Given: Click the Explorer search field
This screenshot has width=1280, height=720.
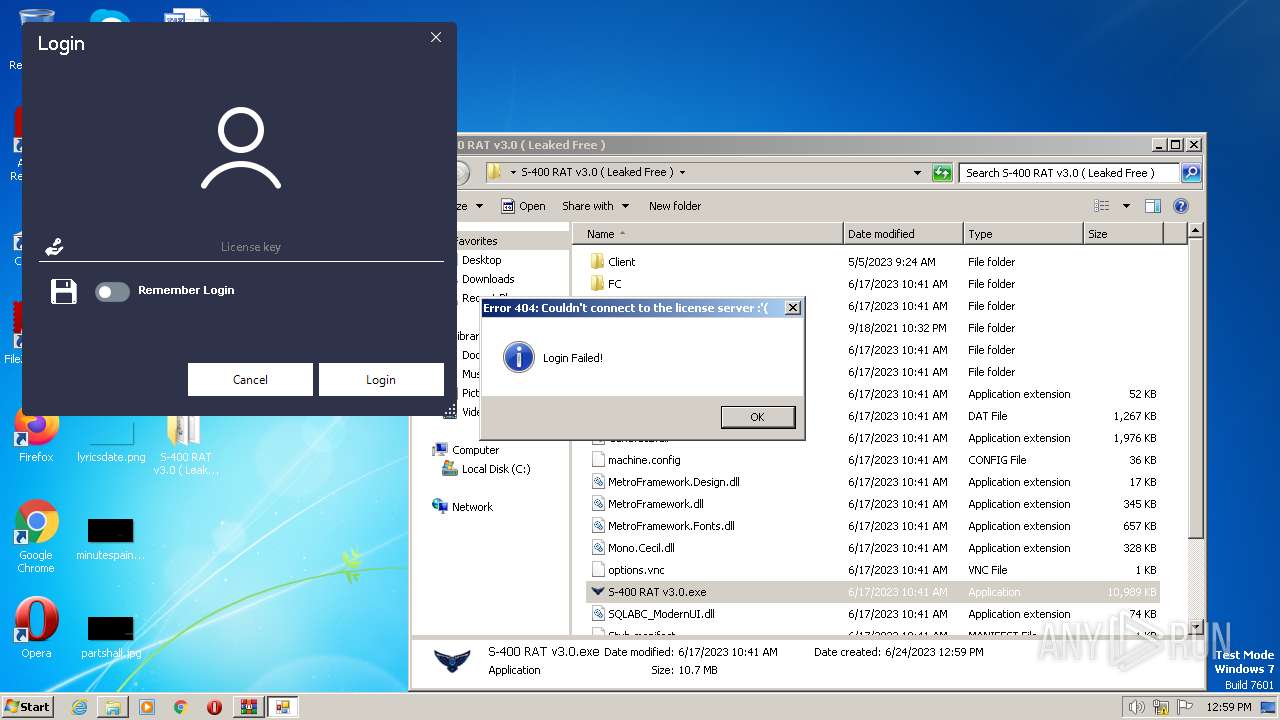Looking at the screenshot, I should pyautogui.click(x=1069, y=173).
